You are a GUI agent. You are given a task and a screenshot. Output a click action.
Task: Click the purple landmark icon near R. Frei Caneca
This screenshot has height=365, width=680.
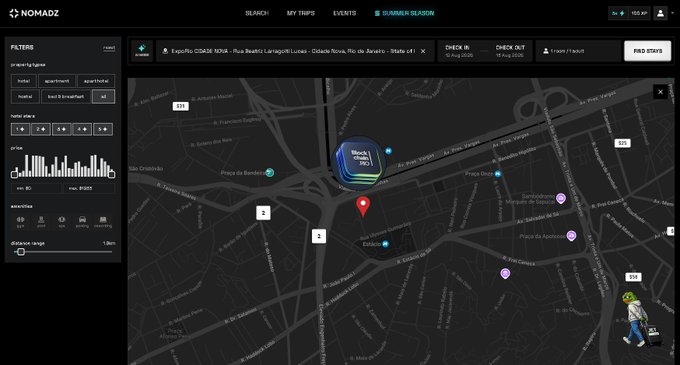[505, 274]
